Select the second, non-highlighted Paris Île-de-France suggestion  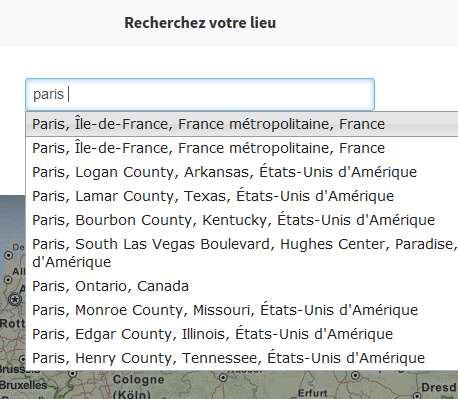[242, 148]
